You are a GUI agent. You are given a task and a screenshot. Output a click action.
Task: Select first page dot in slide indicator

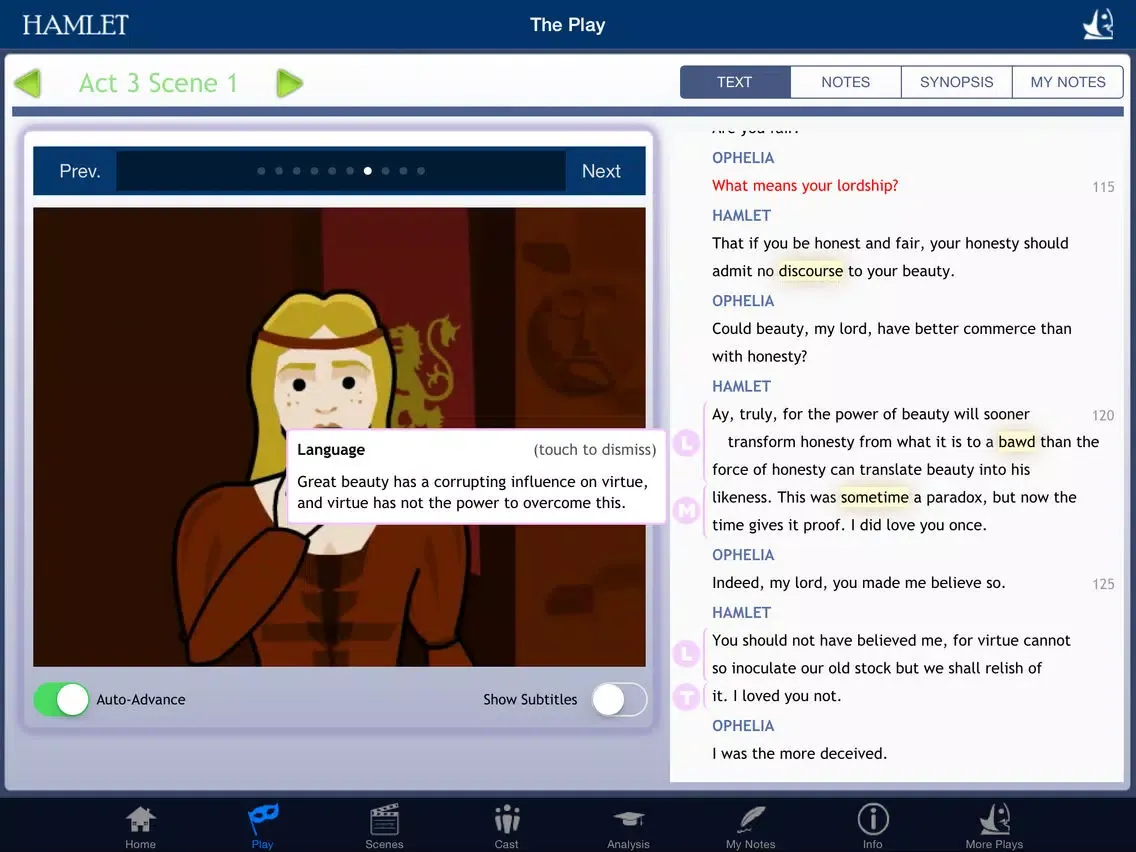pyautogui.click(x=262, y=171)
